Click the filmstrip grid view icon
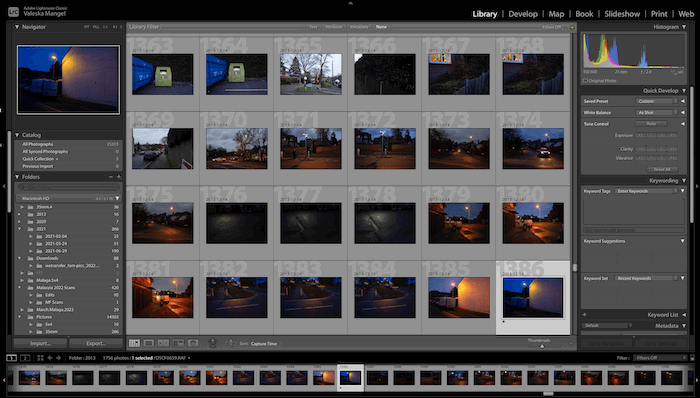The width and height of the screenshot is (700, 398). click(40, 358)
